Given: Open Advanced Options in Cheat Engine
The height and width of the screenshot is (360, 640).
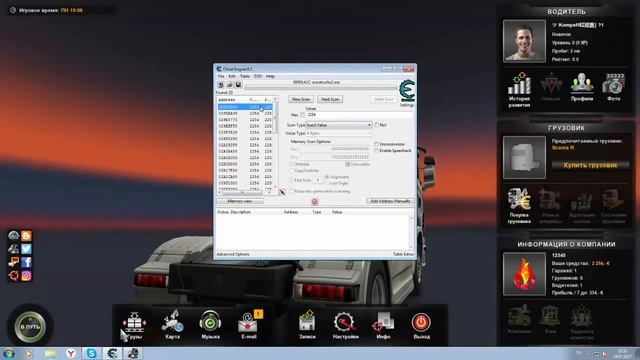Looking at the screenshot, I should [233, 254].
